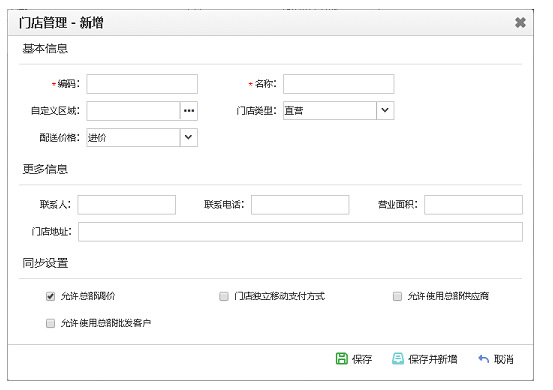Image resolution: width=553 pixels, height=390 pixels.
Task: Expand the 门店类型 dropdown arrow
Action: click(385, 110)
